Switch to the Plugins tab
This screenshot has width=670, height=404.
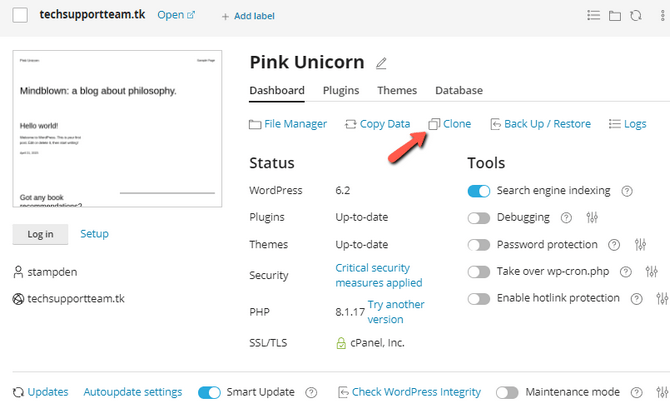341,91
